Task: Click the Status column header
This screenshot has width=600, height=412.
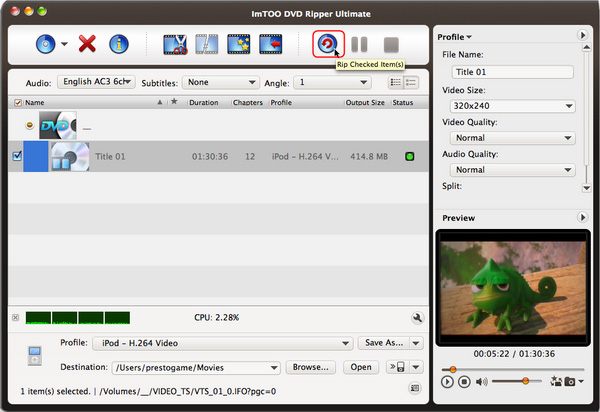Action: [x=403, y=103]
